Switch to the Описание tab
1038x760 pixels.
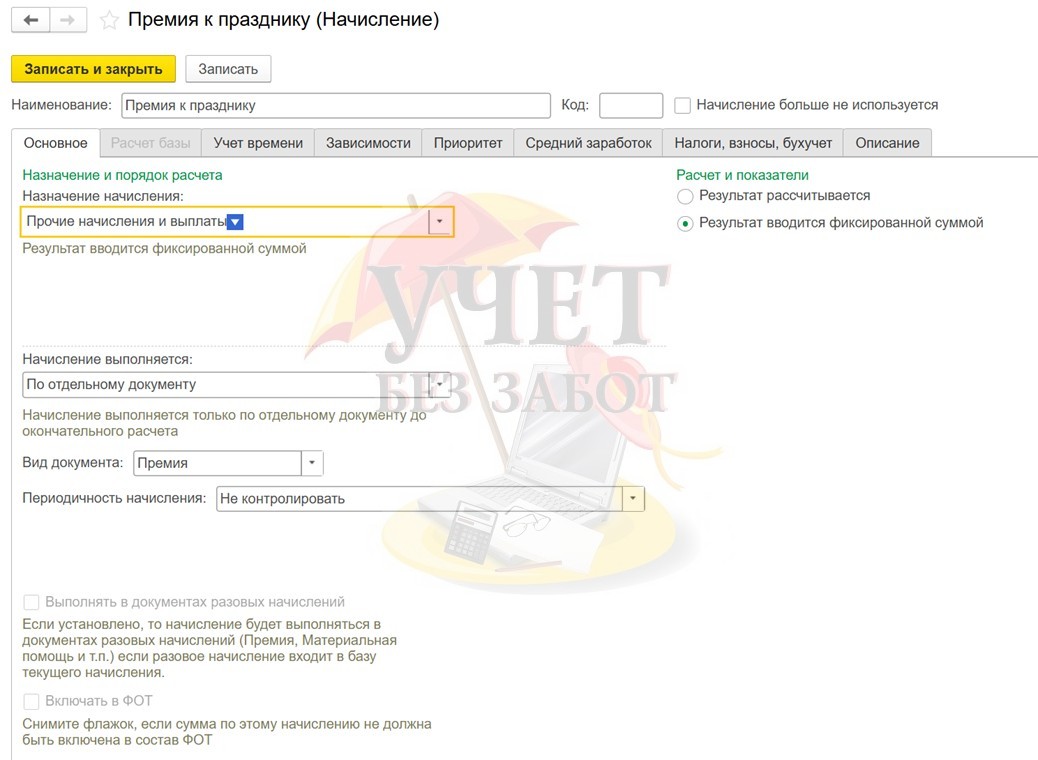(x=887, y=143)
